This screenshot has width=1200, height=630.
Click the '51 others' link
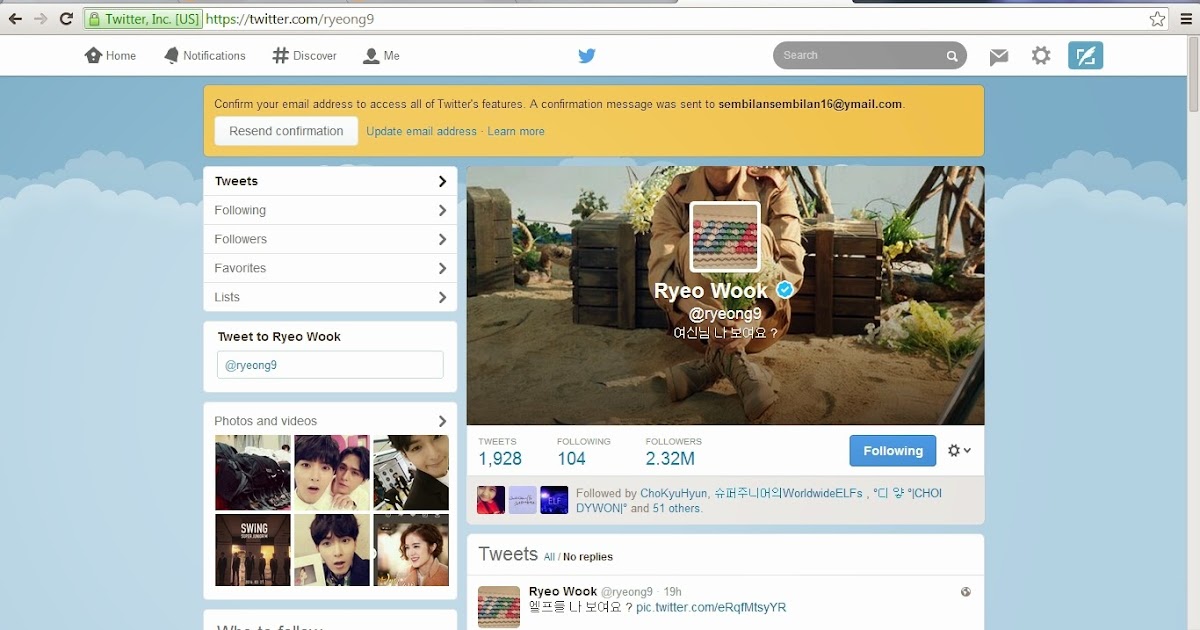(677, 508)
